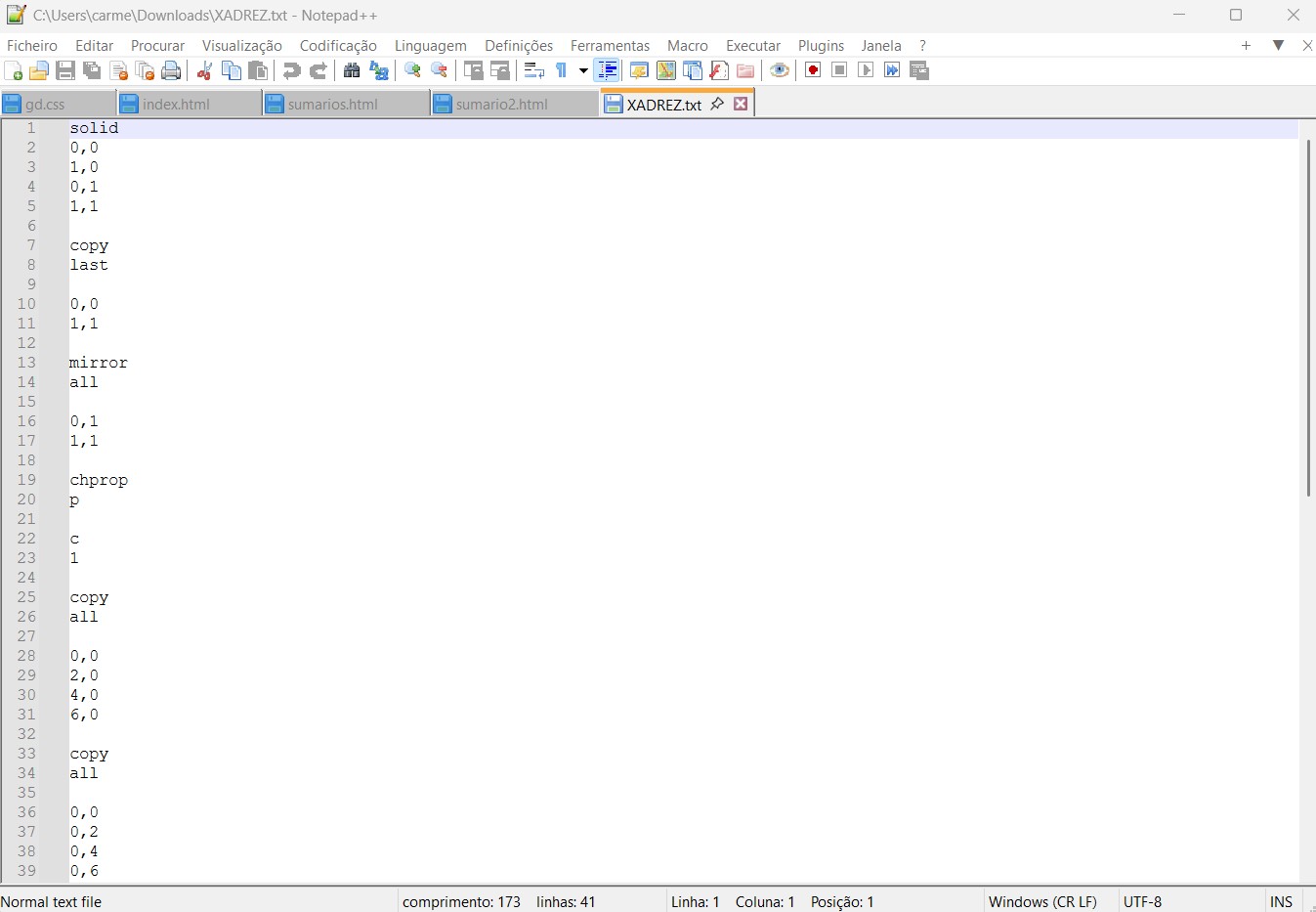
Task: Open the Codificação menu
Action: pyautogui.click(x=338, y=45)
